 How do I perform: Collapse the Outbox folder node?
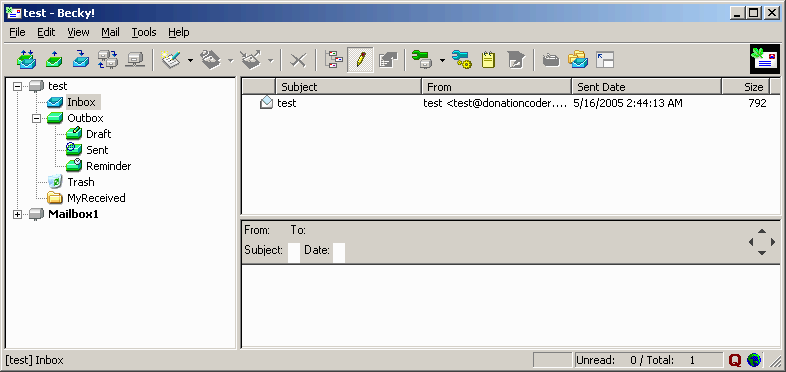coord(37,118)
